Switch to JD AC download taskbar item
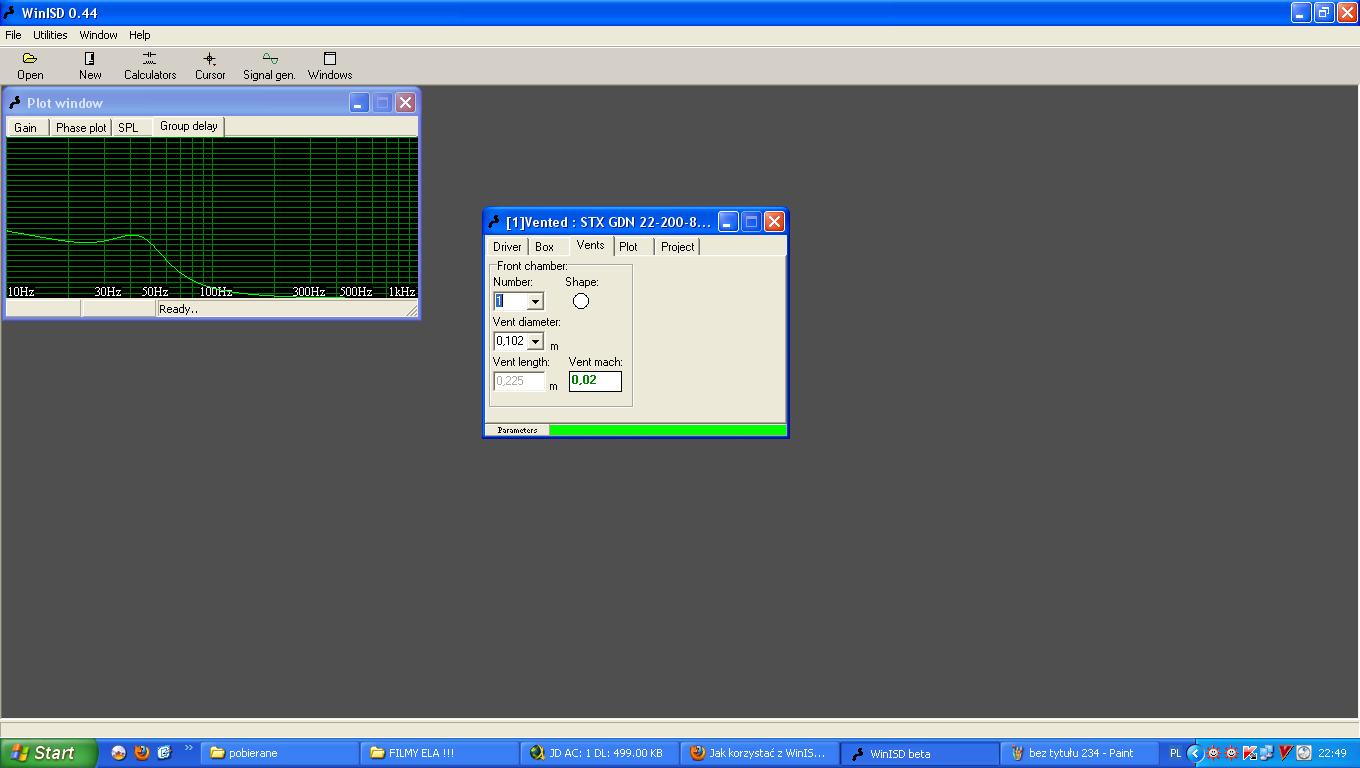 [599, 753]
